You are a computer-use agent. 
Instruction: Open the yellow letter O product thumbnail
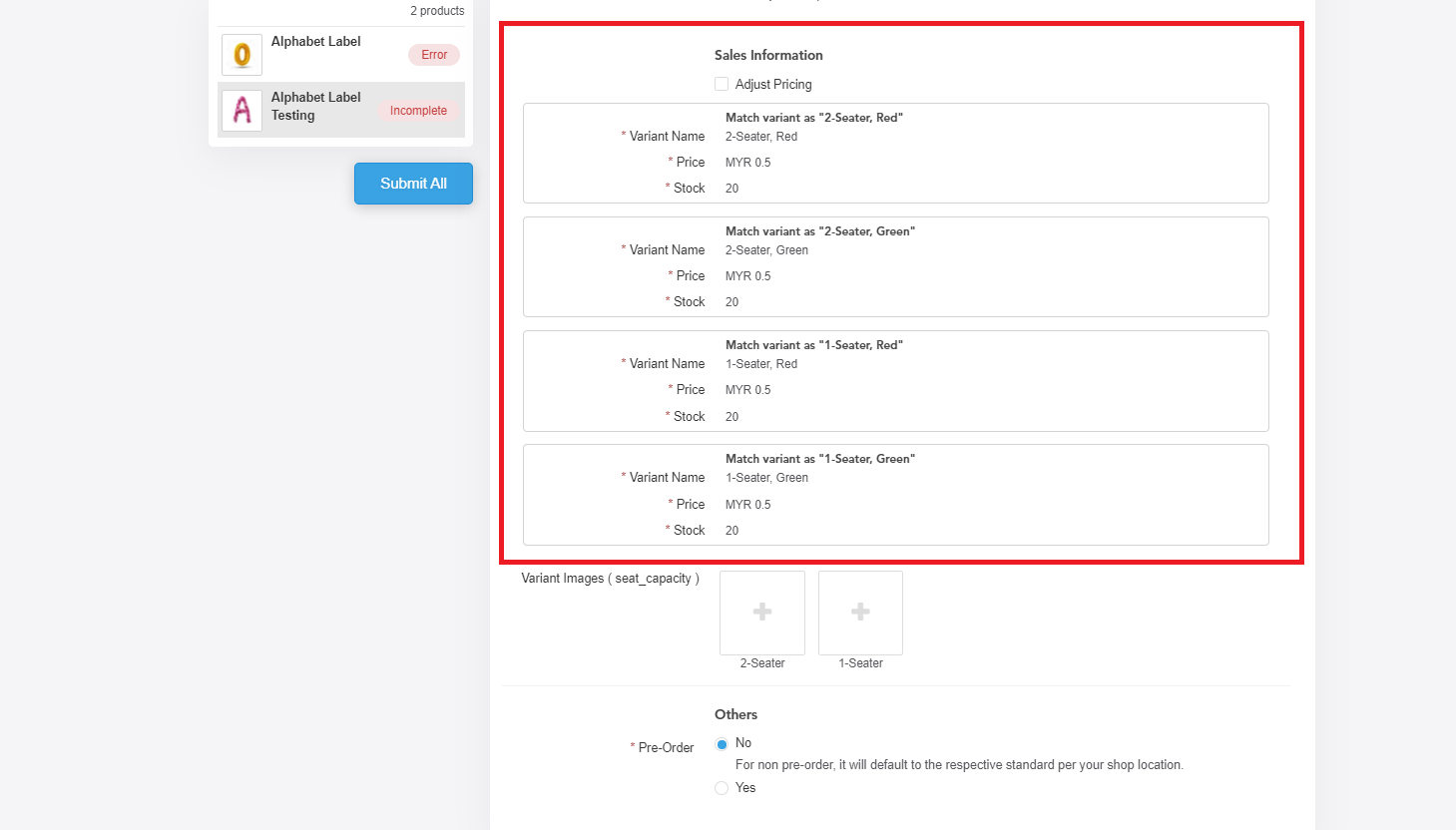click(242, 55)
